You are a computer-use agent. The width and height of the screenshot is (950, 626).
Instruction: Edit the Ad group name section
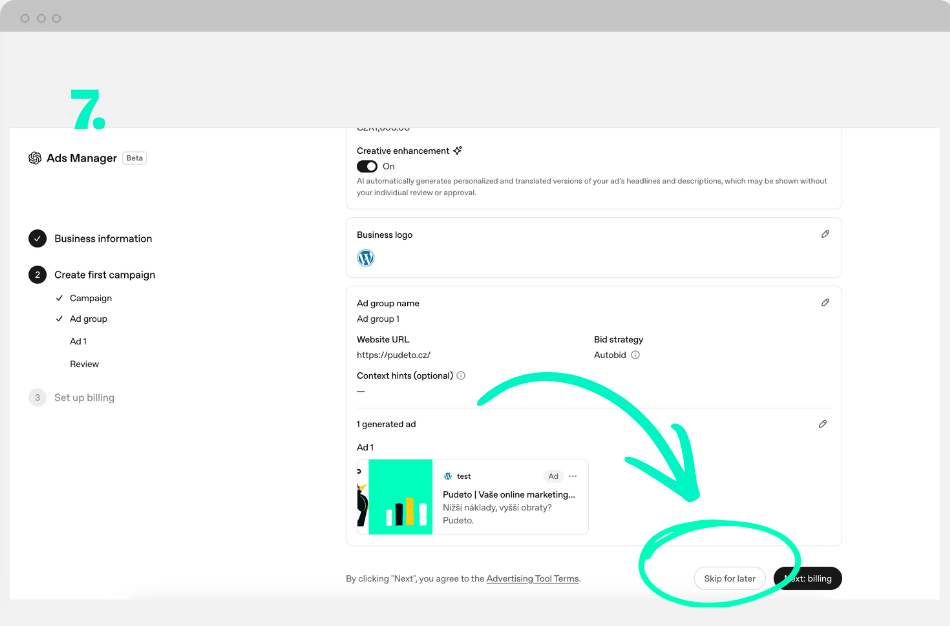click(x=825, y=303)
